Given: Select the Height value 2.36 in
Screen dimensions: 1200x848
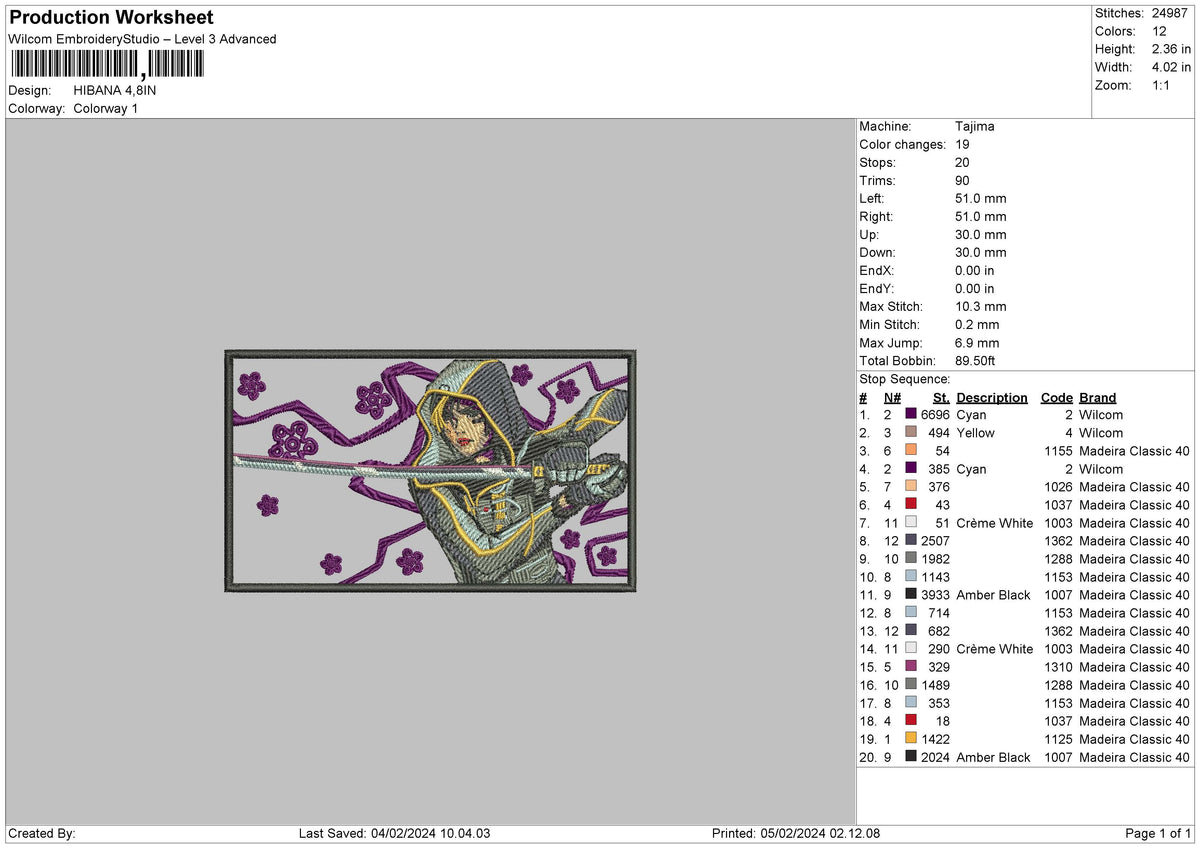Looking at the screenshot, I should coord(1171,49).
